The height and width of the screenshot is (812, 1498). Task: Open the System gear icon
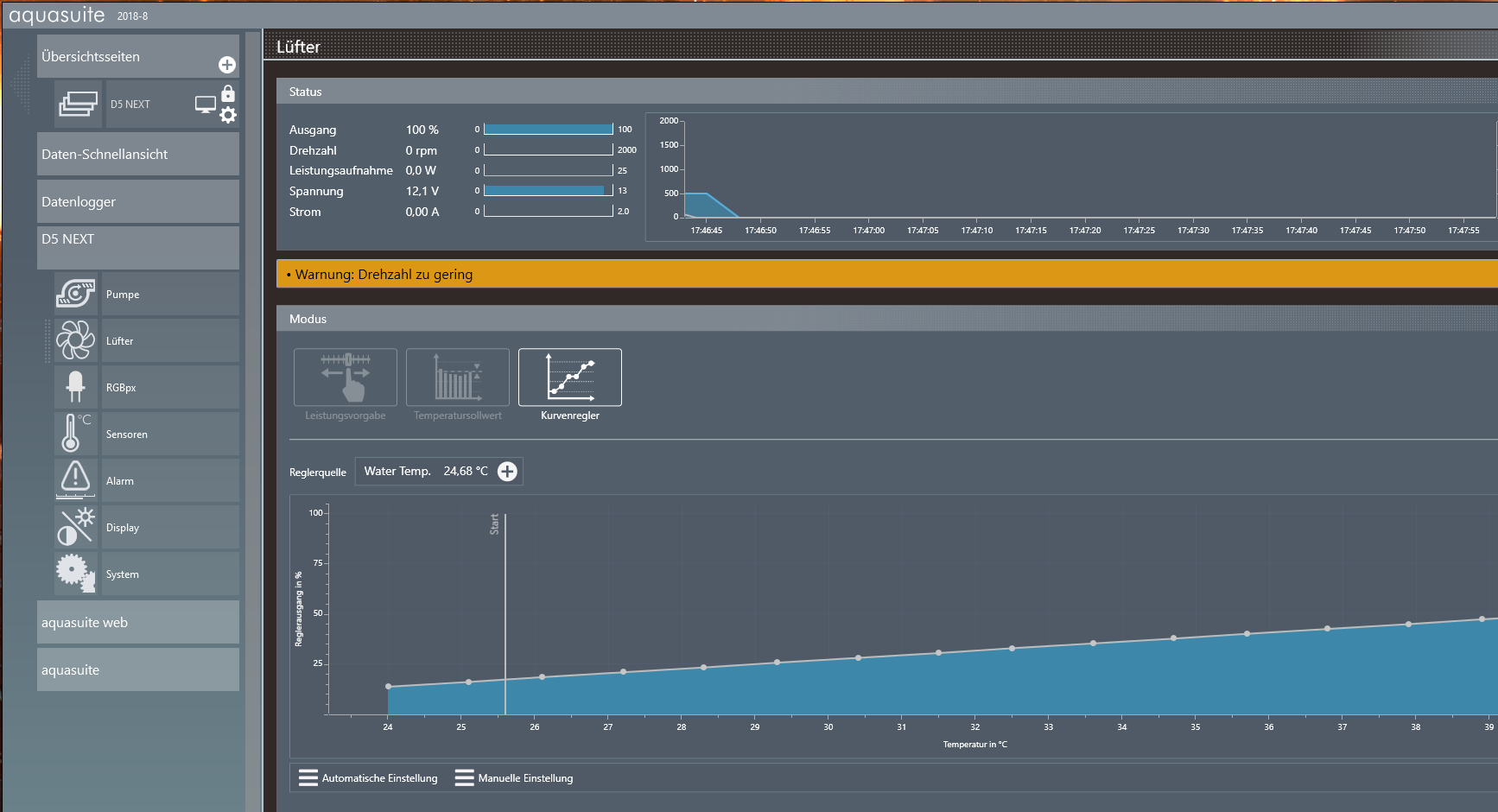[x=76, y=574]
